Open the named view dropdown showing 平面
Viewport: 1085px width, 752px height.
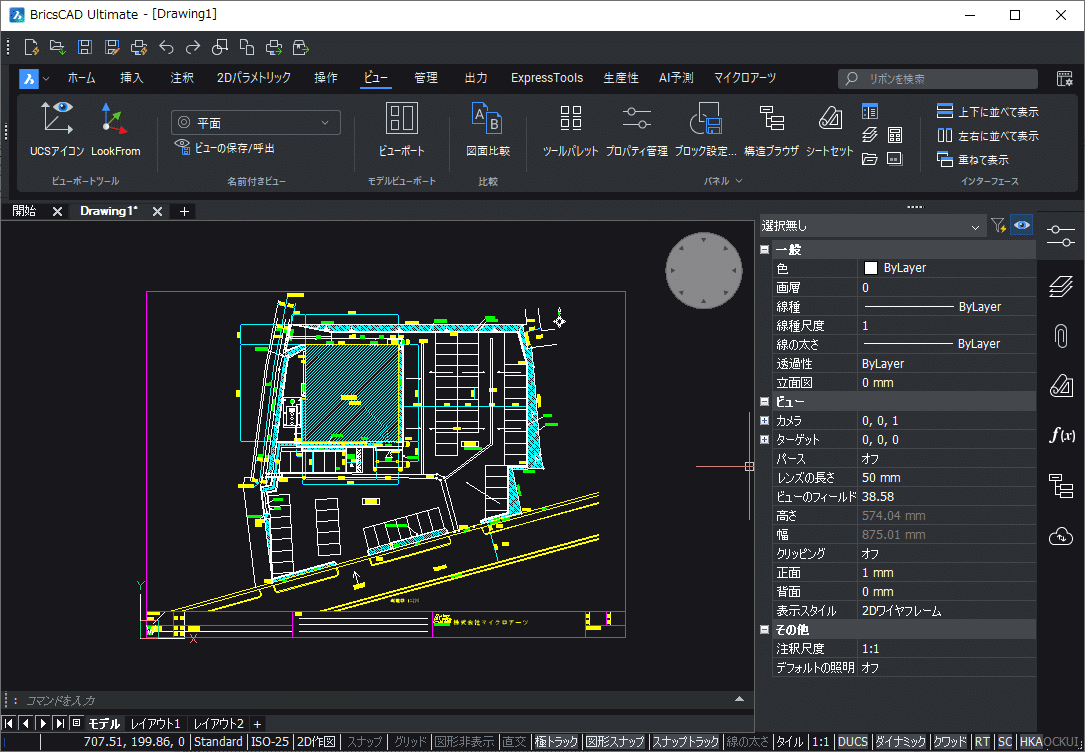click(x=256, y=123)
